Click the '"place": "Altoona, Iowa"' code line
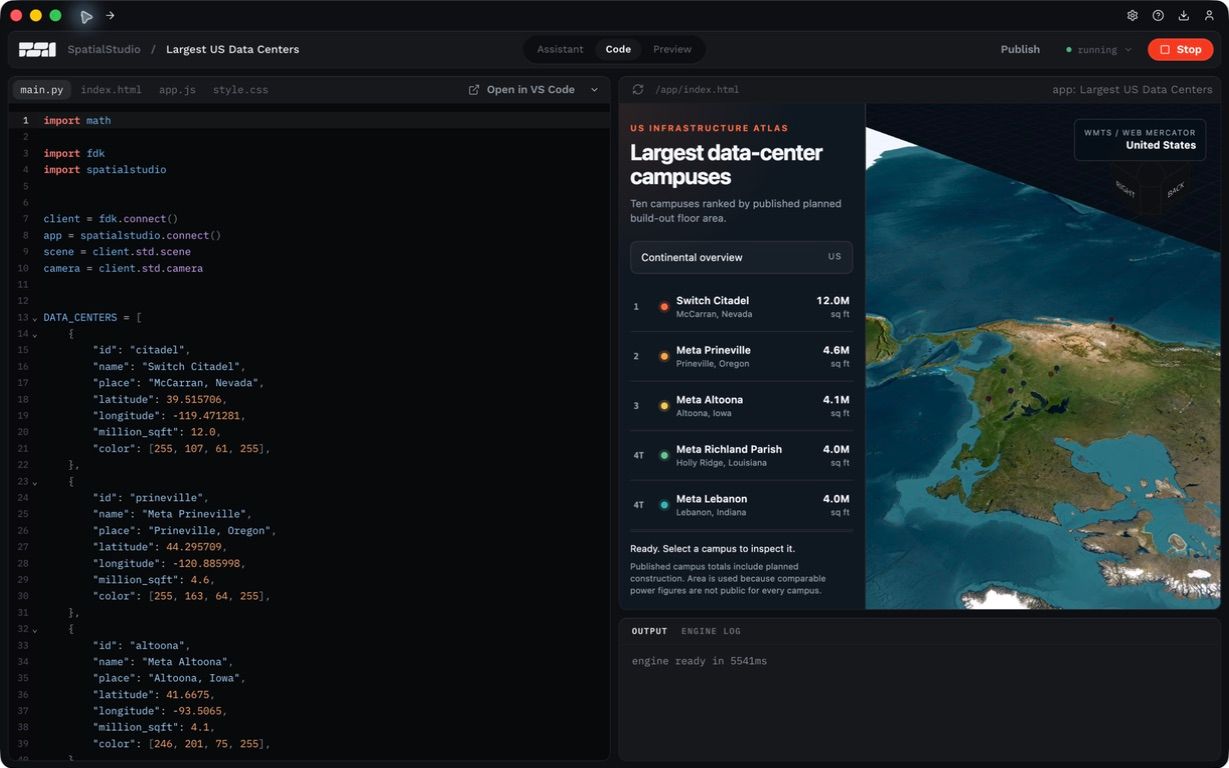The width and height of the screenshot is (1229, 768). coord(167,678)
